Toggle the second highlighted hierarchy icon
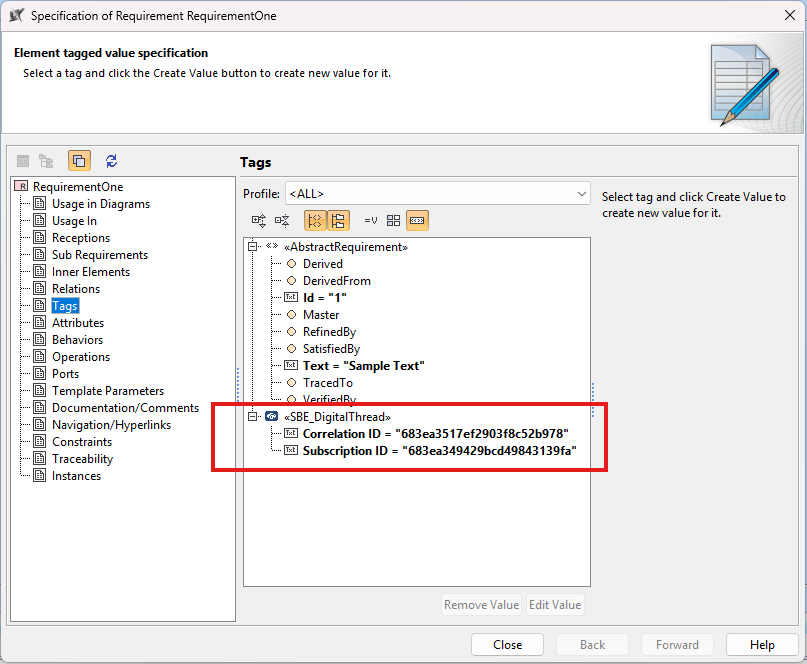This screenshot has width=807, height=664. [x=338, y=220]
